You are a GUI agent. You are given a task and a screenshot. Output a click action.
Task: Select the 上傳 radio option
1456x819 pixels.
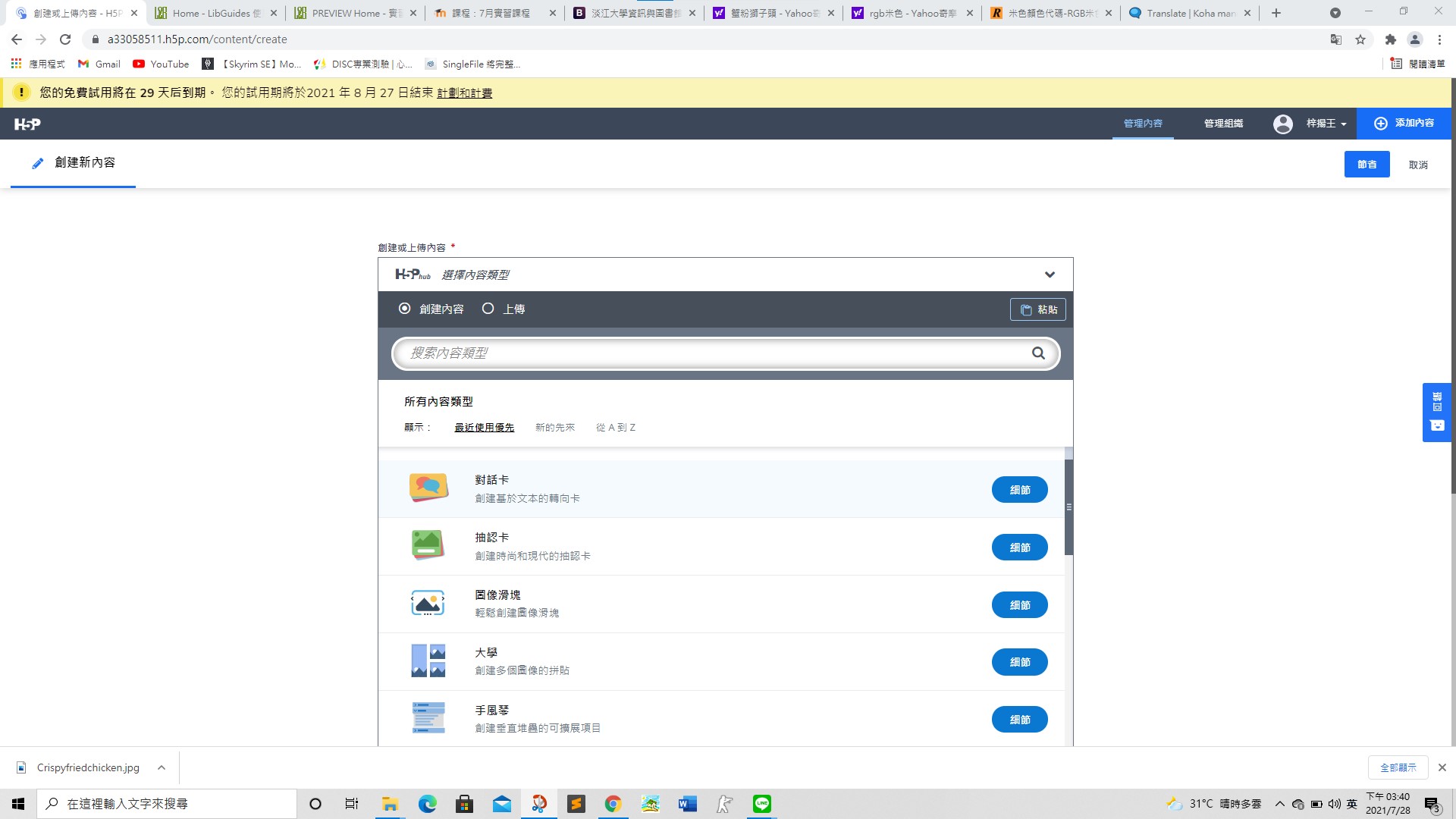click(488, 309)
